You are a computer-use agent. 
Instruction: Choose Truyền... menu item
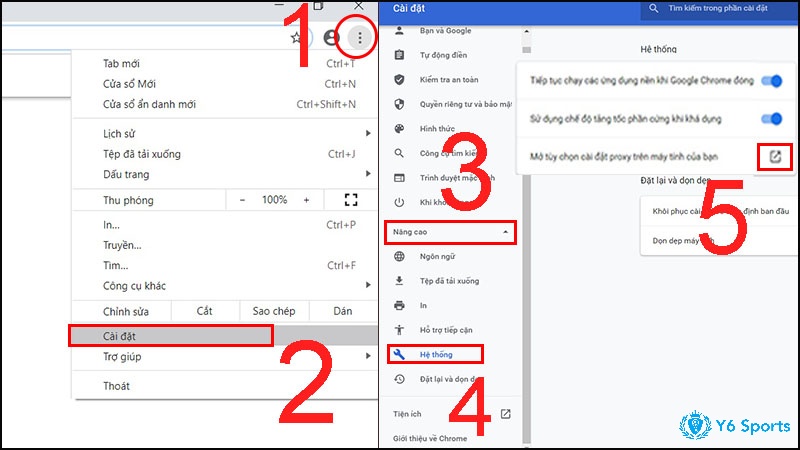[x=224, y=245]
